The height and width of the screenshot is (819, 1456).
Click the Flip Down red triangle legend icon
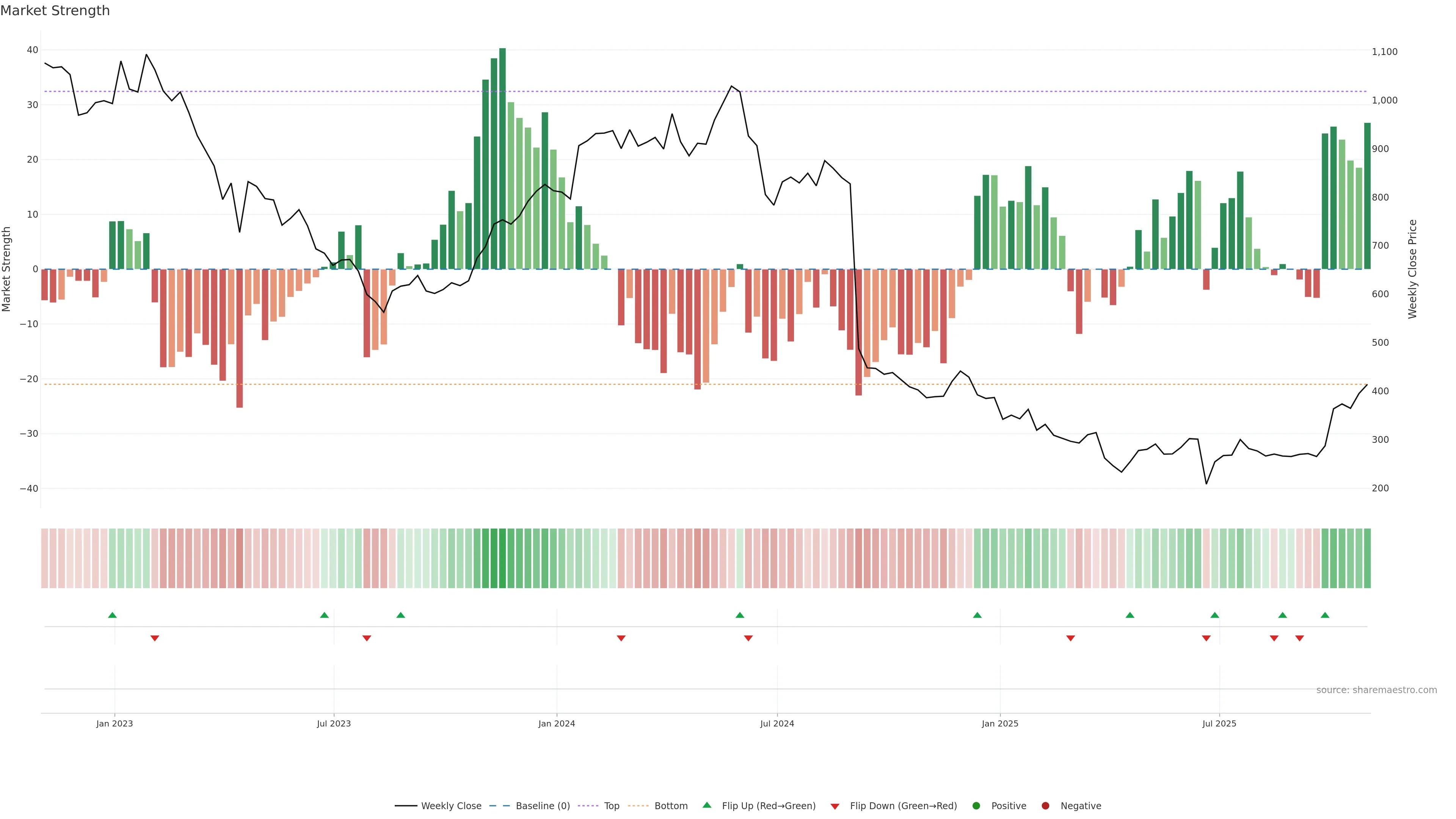tap(835, 806)
